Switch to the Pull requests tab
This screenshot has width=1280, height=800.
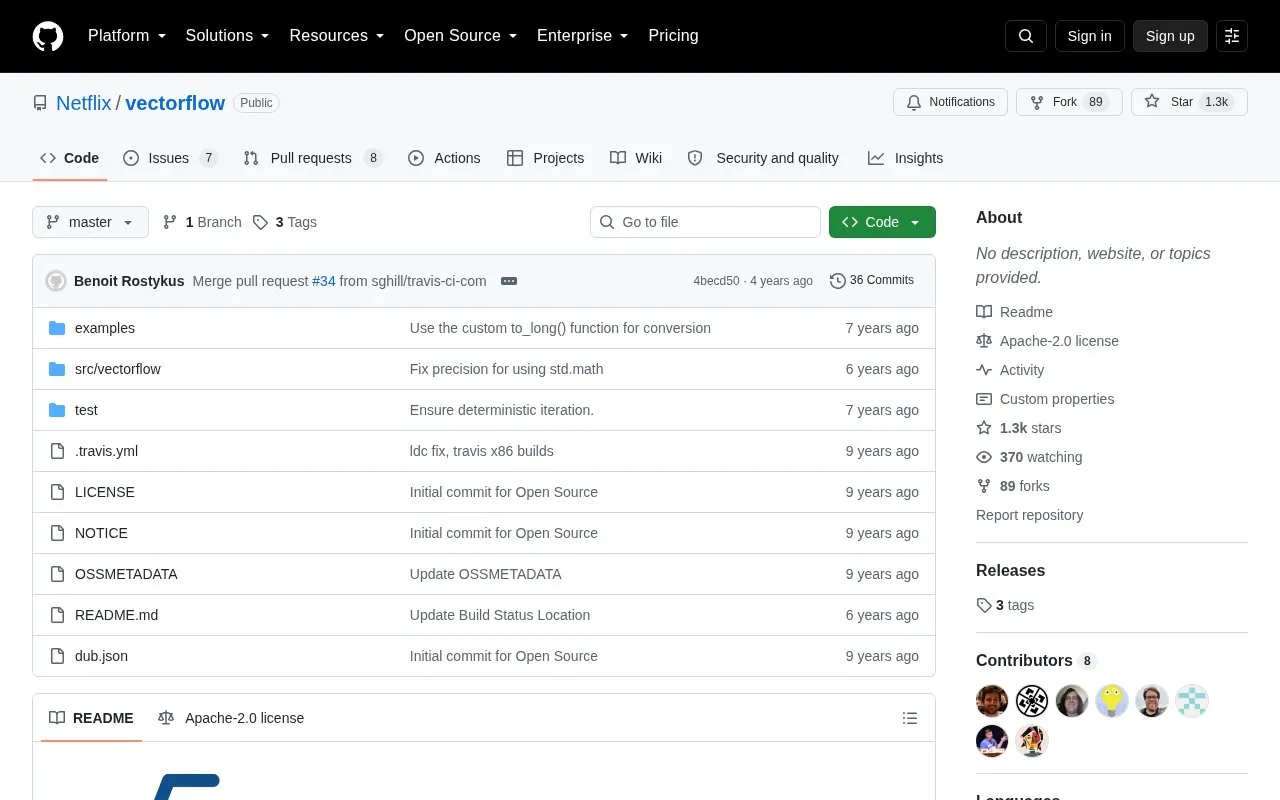[x=313, y=158]
